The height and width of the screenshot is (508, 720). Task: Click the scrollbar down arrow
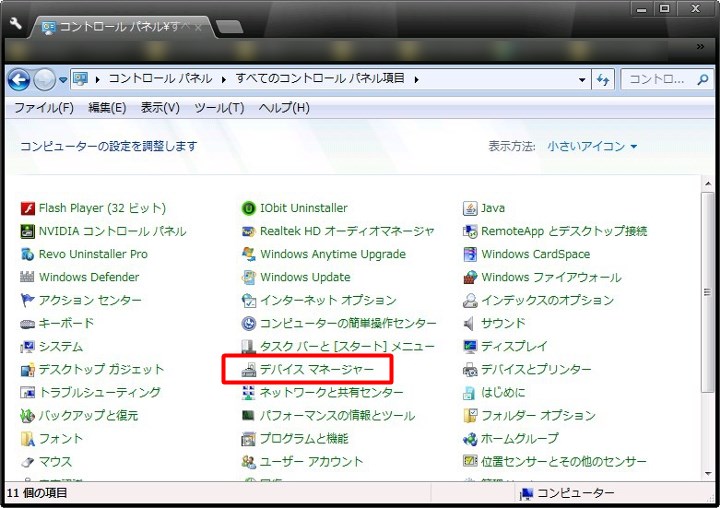coord(707,474)
